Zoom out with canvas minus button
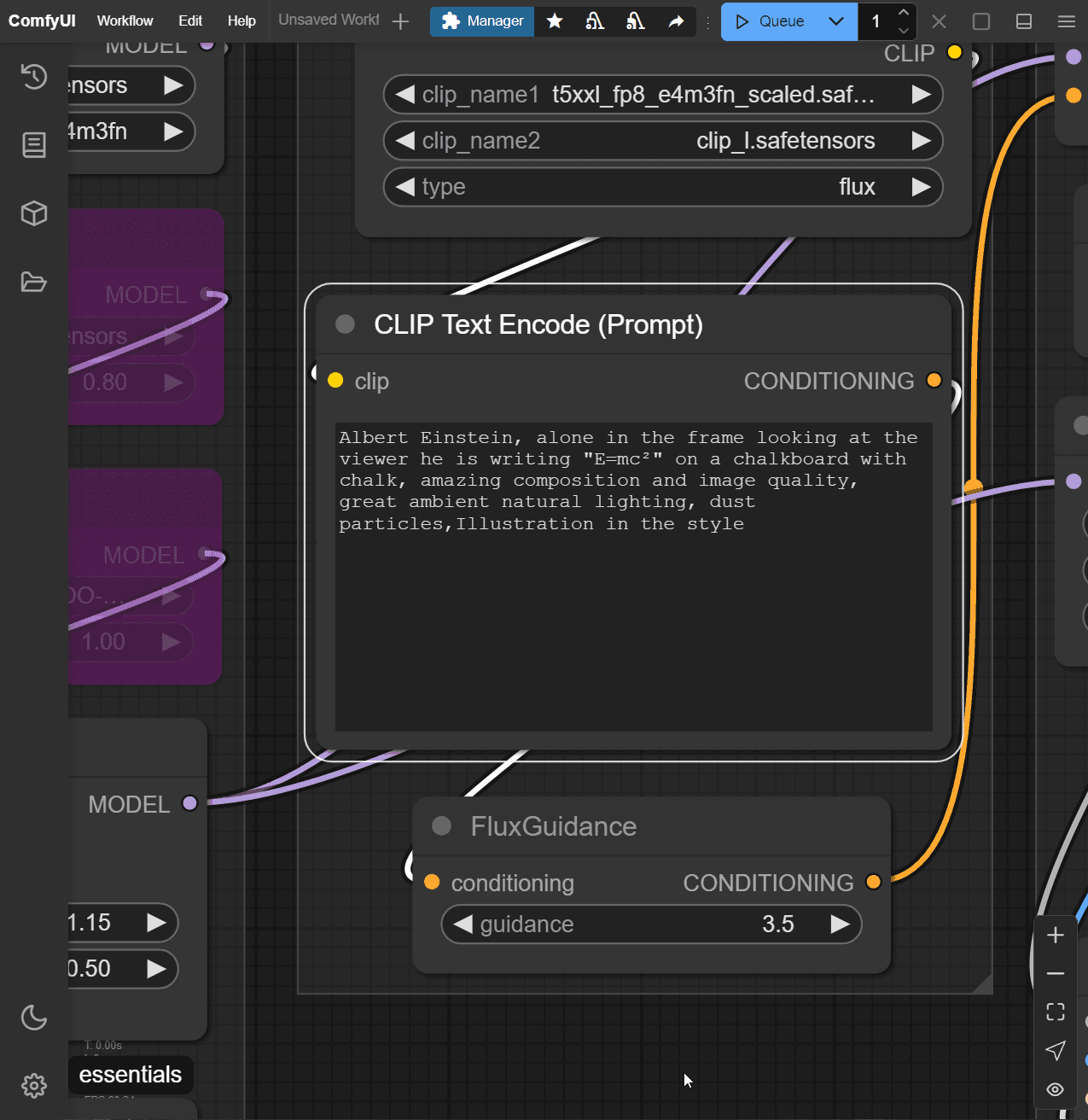1088x1120 pixels. [1056, 973]
